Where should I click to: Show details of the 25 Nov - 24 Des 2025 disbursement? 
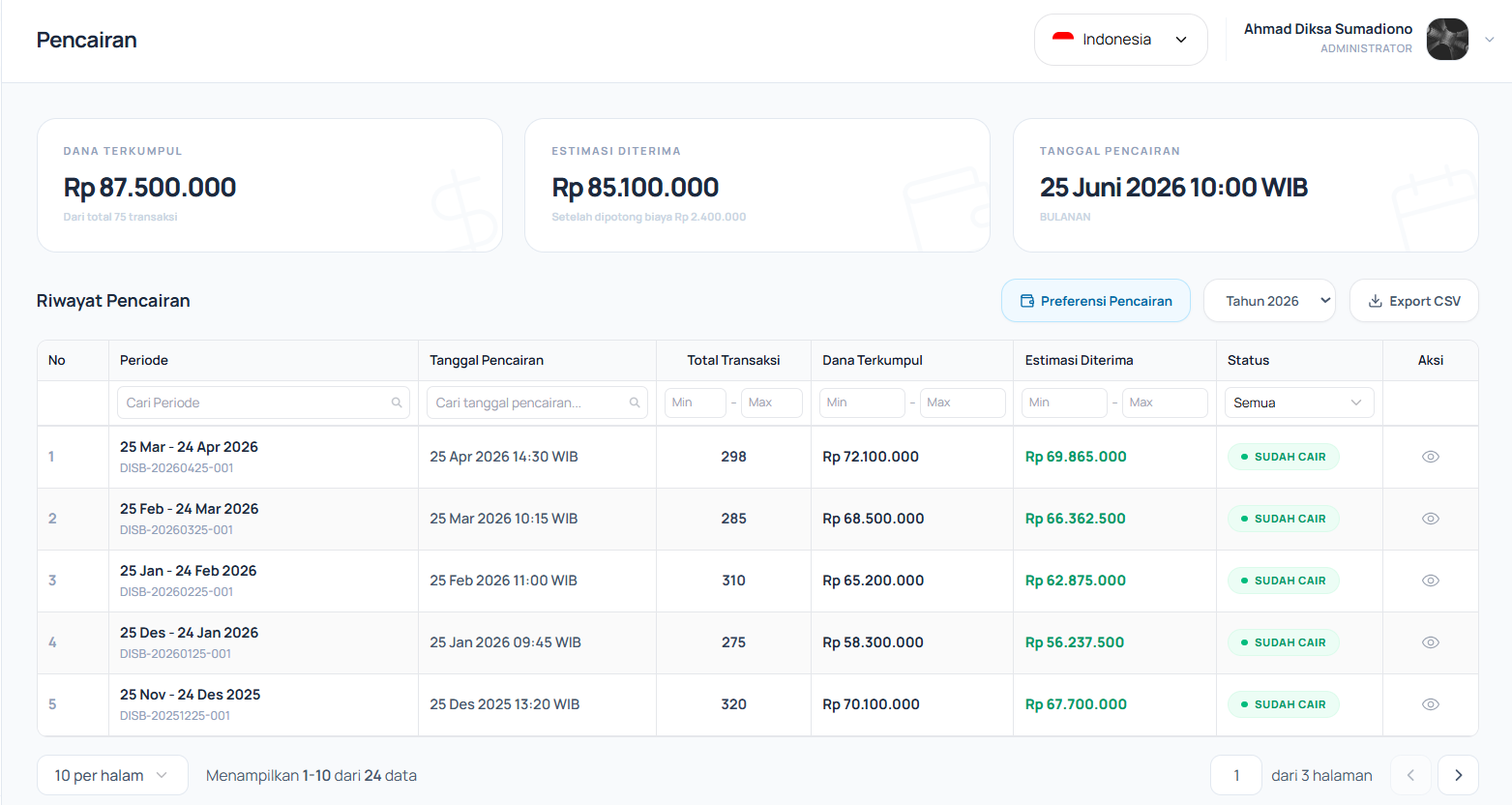[x=1430, y=704]
